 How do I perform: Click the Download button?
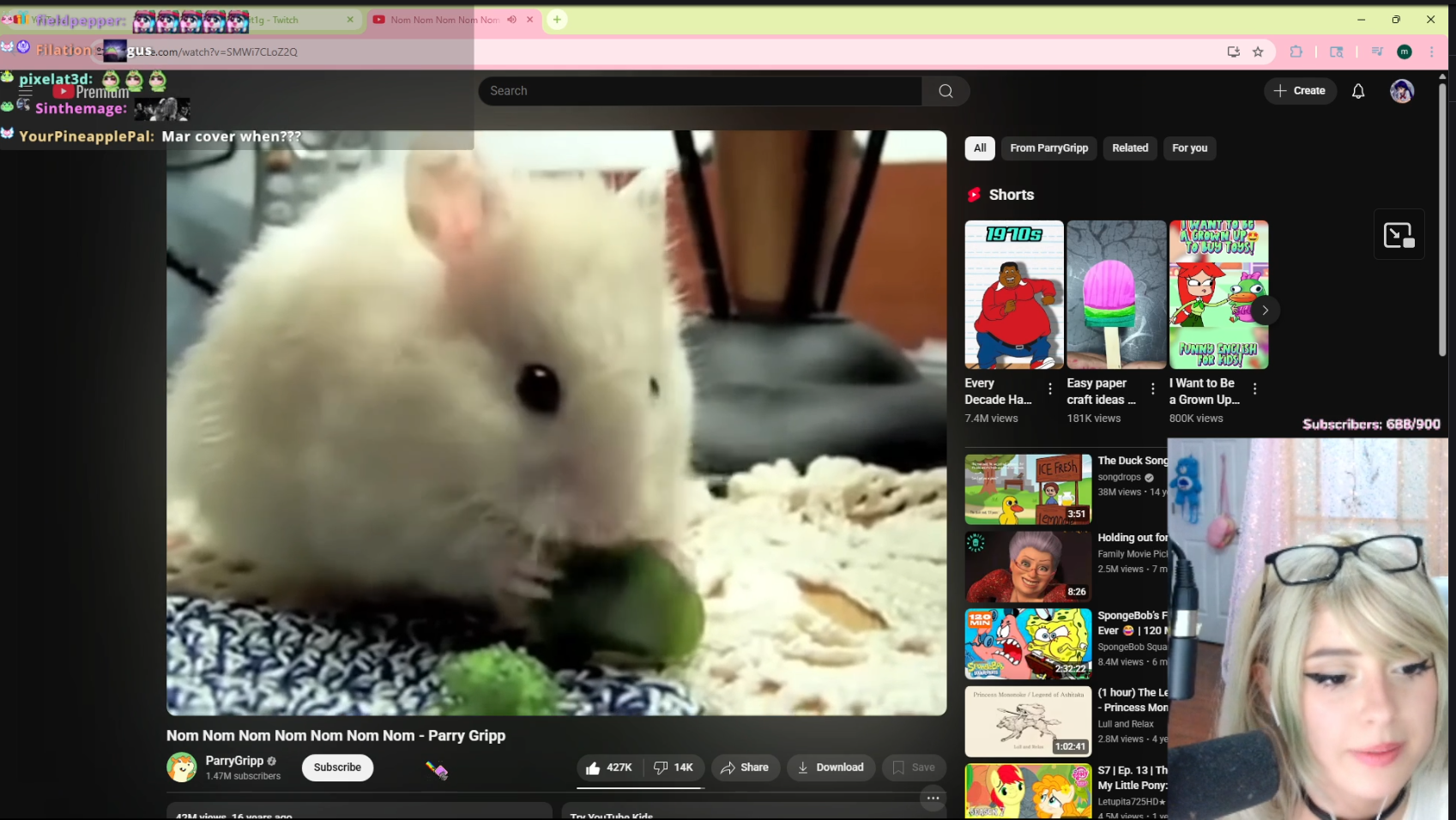pos(831,768)
